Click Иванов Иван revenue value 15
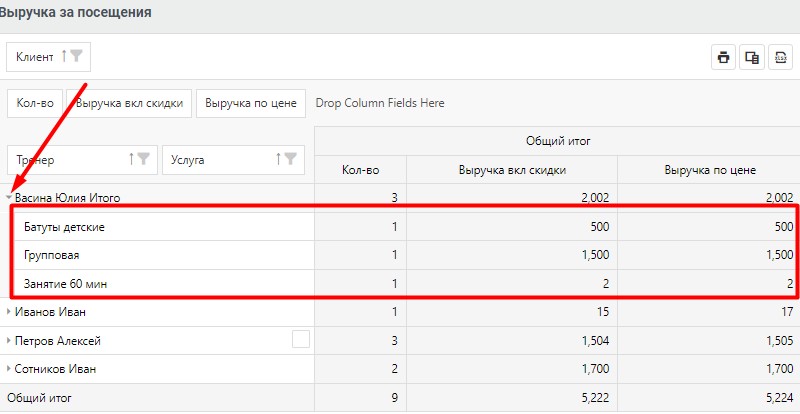800x414 pixels. click(x=604, y=311)
